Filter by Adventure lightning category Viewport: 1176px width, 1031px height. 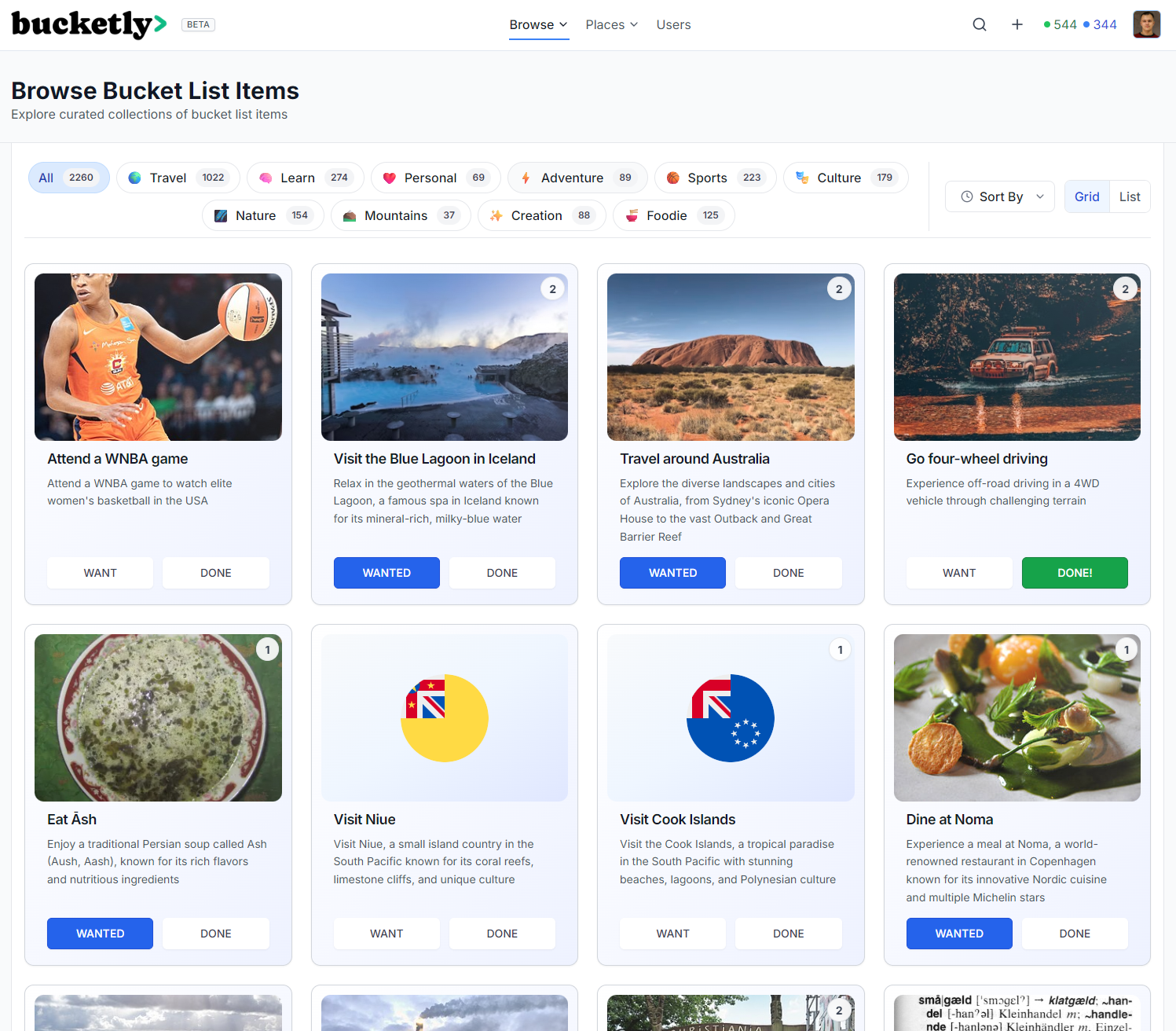pyautogui.click(x=577, y=178)
